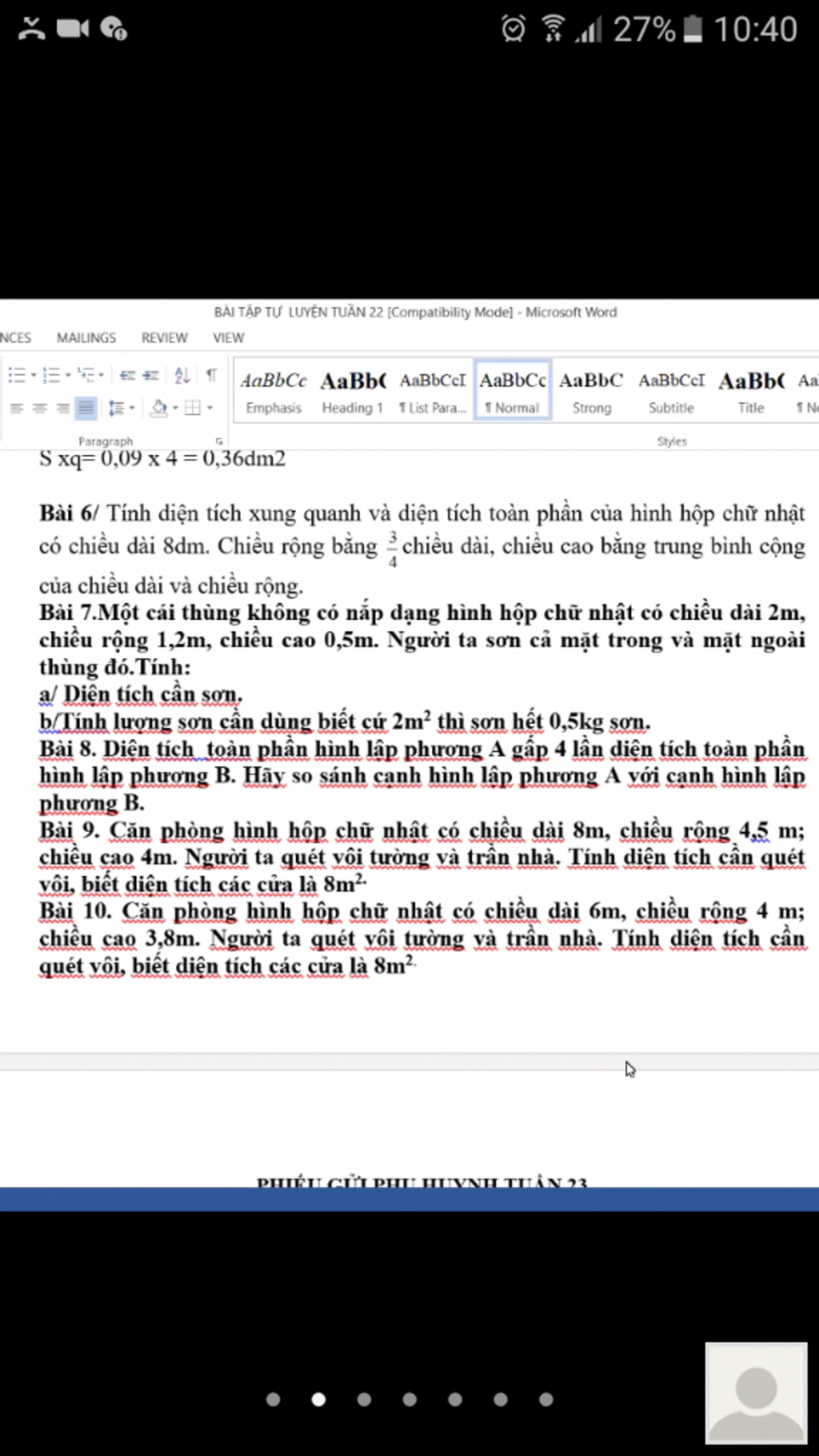Toggle Show/Hide paragraph marks
This screenshot has width=819, height=1456.
[211, 374]
